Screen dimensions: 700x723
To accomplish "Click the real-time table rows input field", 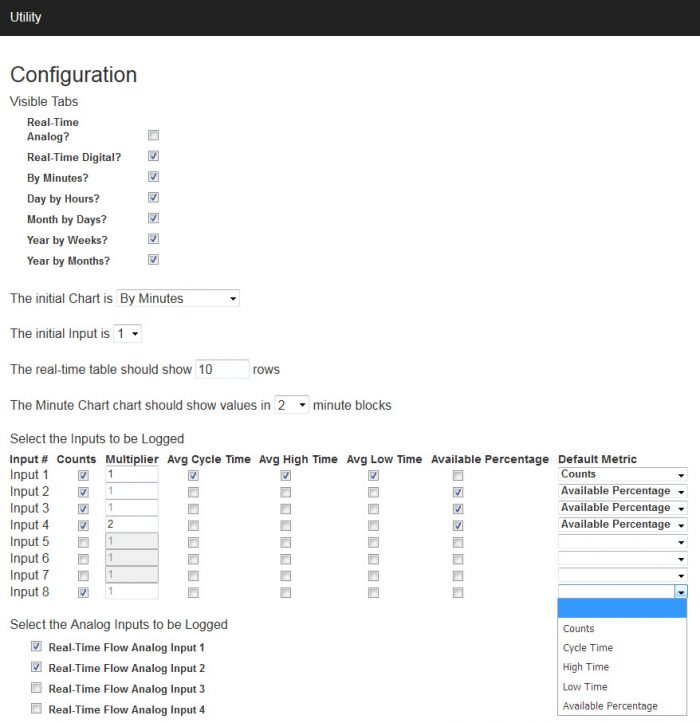I will [222, 369].
